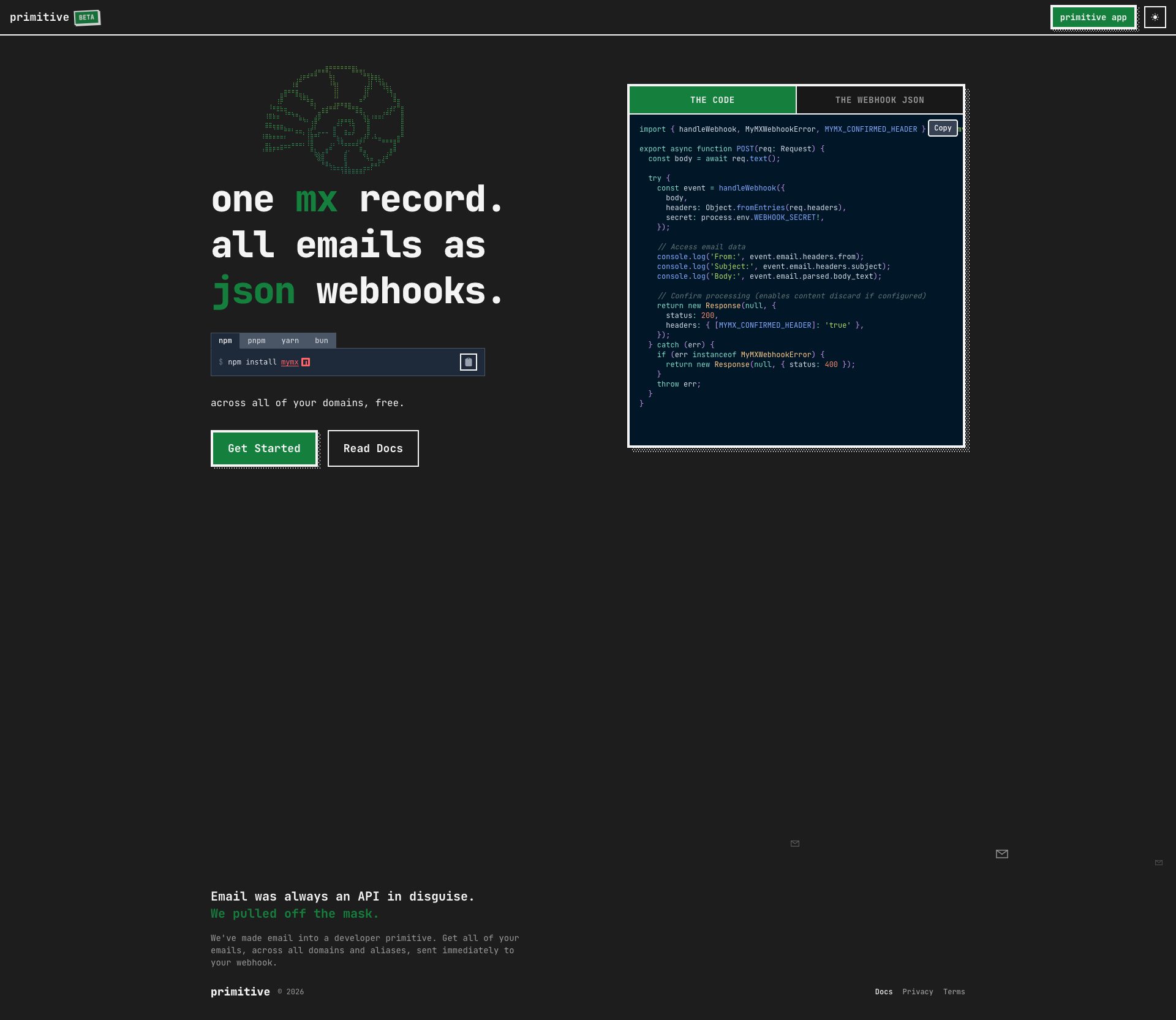Select the bun tab
This screenshot has width=1176, height=1020.
[x=320, y=341]
